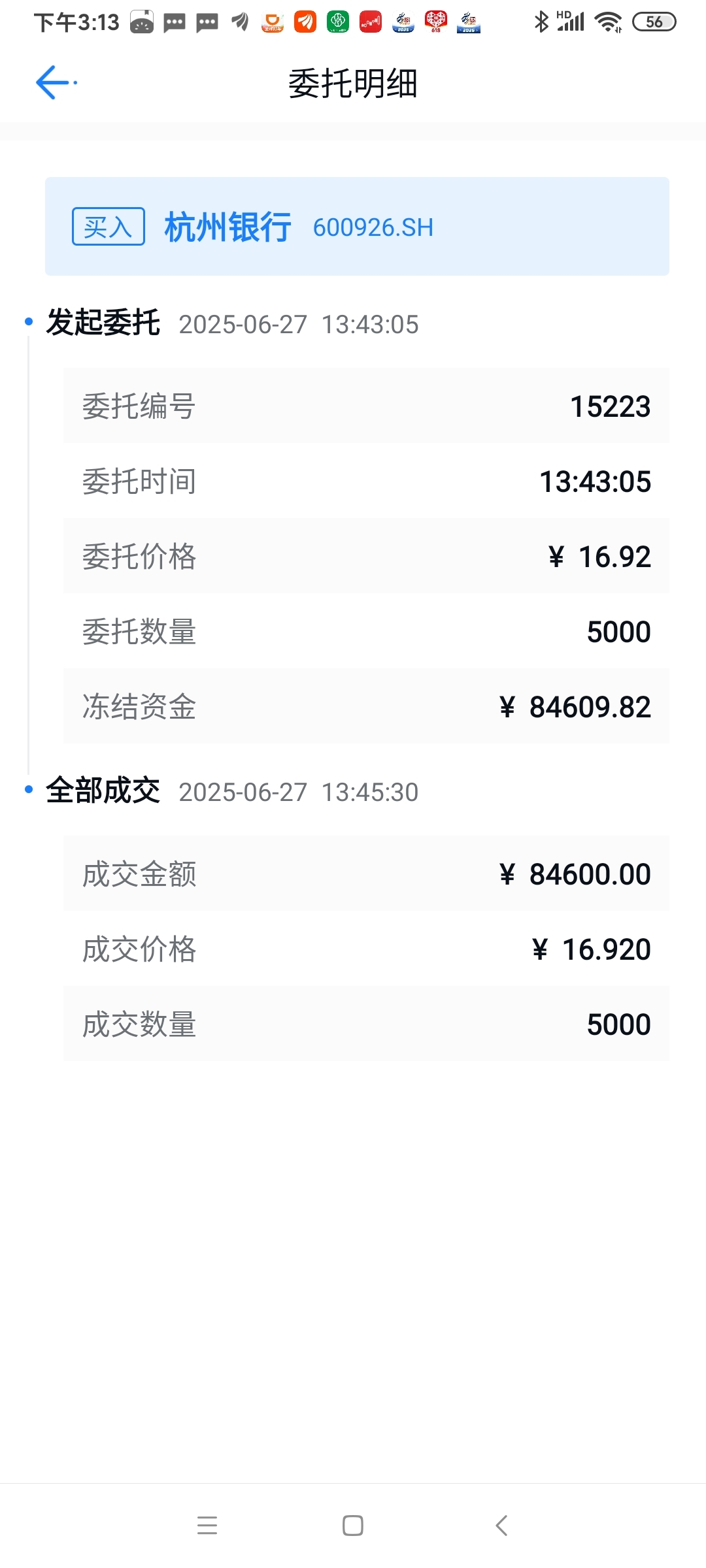
Task: Tap the battery level indicator
Action: pos(654,22)
